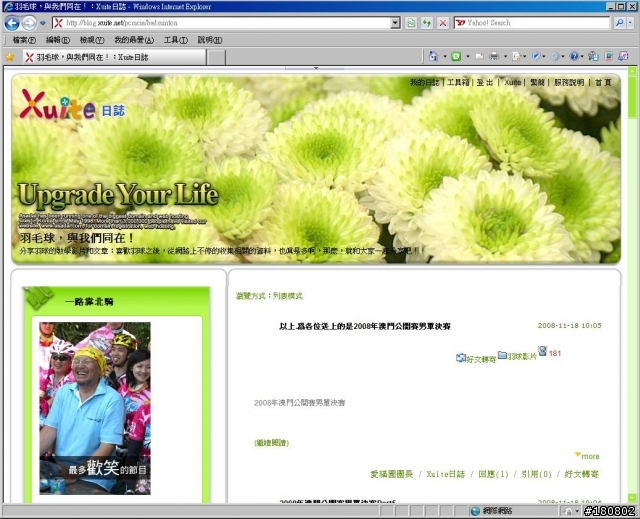This screenshot has width=640, height=519.
Task: Click the empty New Tab button
Action: coord(216,58)
